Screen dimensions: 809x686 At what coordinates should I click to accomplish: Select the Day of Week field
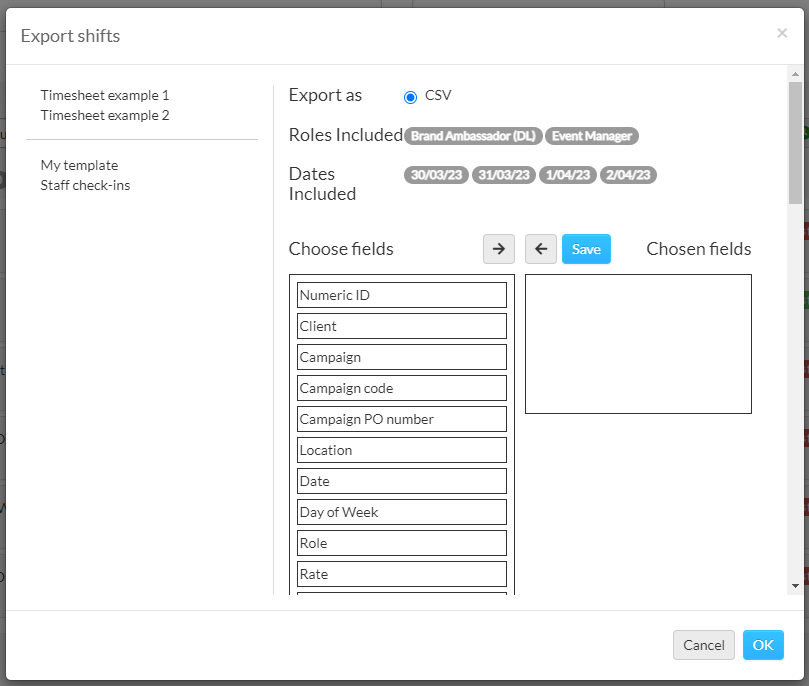pos(402,512)
